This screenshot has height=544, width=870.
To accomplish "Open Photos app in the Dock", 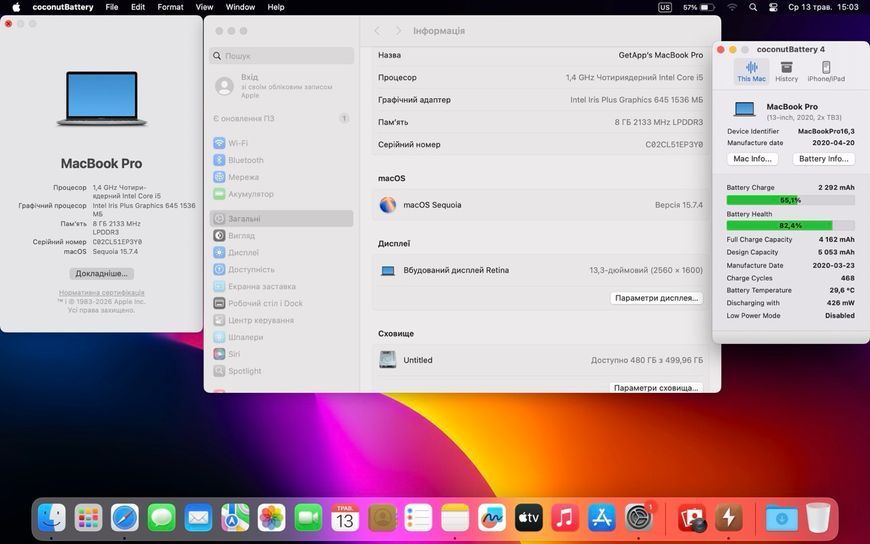I will click(271, 518).
